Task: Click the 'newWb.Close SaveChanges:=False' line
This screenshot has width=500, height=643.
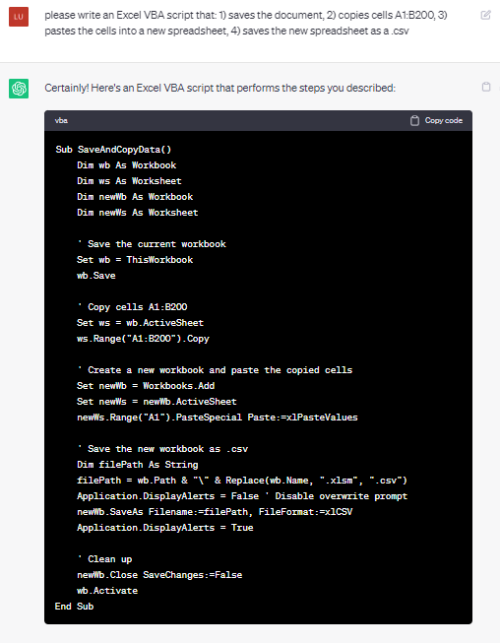Action: pos(160,575)
